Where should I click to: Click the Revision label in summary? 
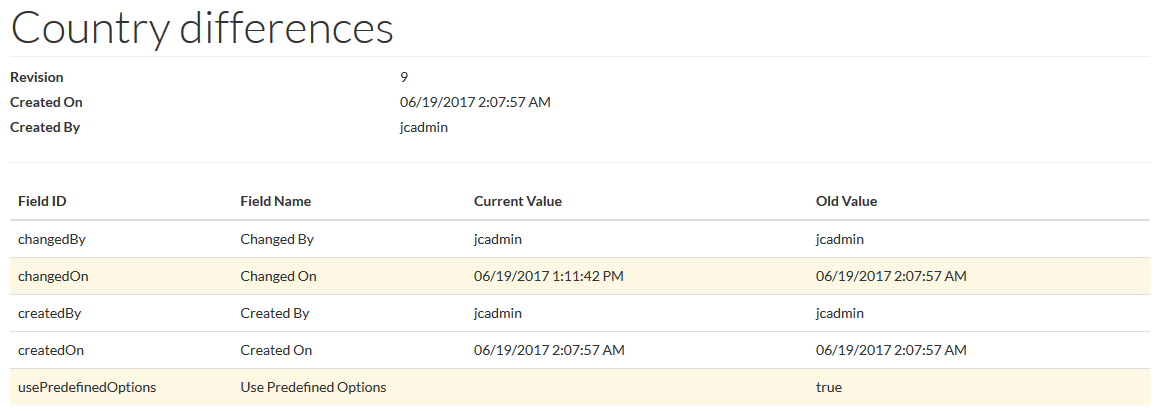37,77
